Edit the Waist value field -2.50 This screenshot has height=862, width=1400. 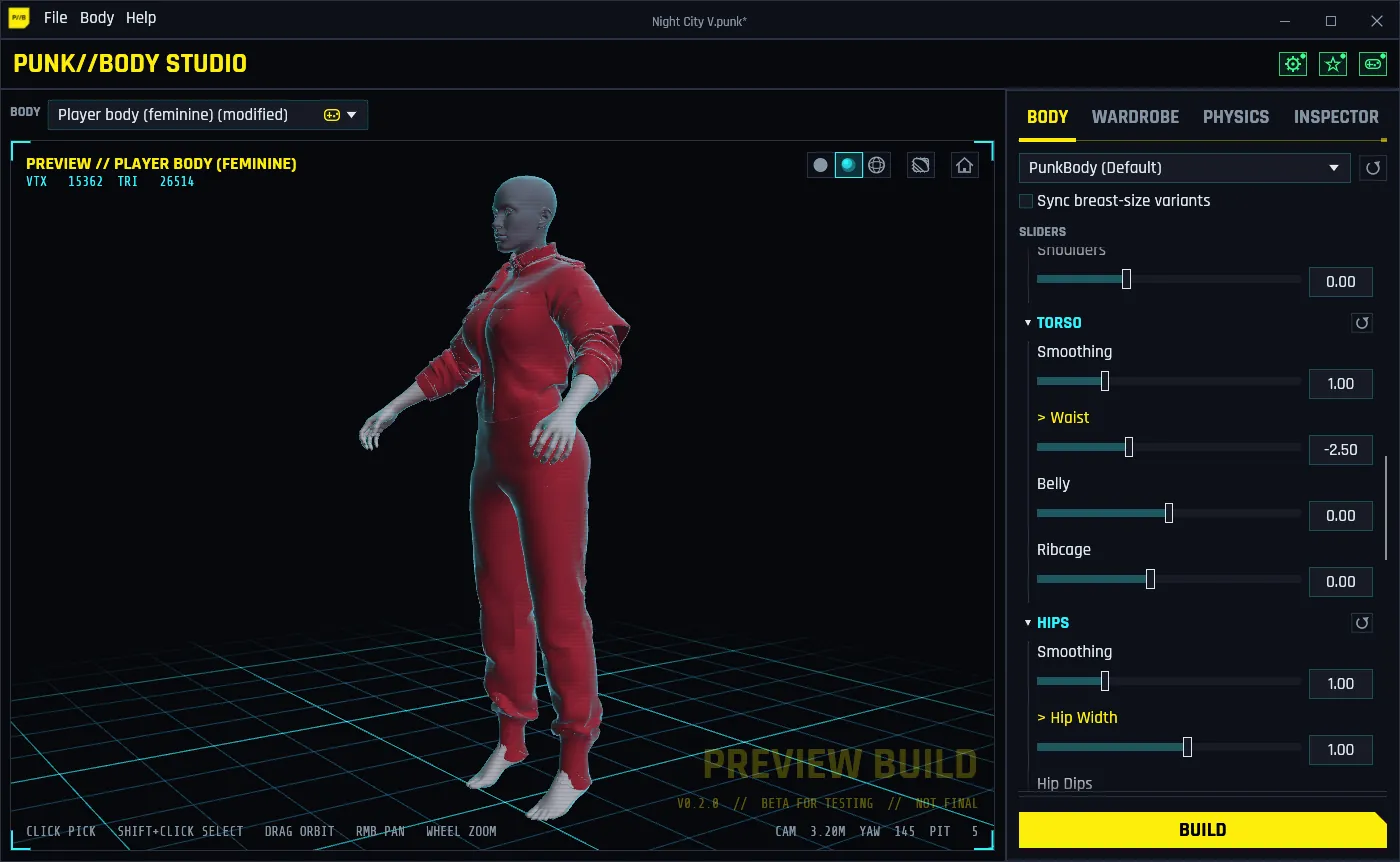[x=1341, y=450]
